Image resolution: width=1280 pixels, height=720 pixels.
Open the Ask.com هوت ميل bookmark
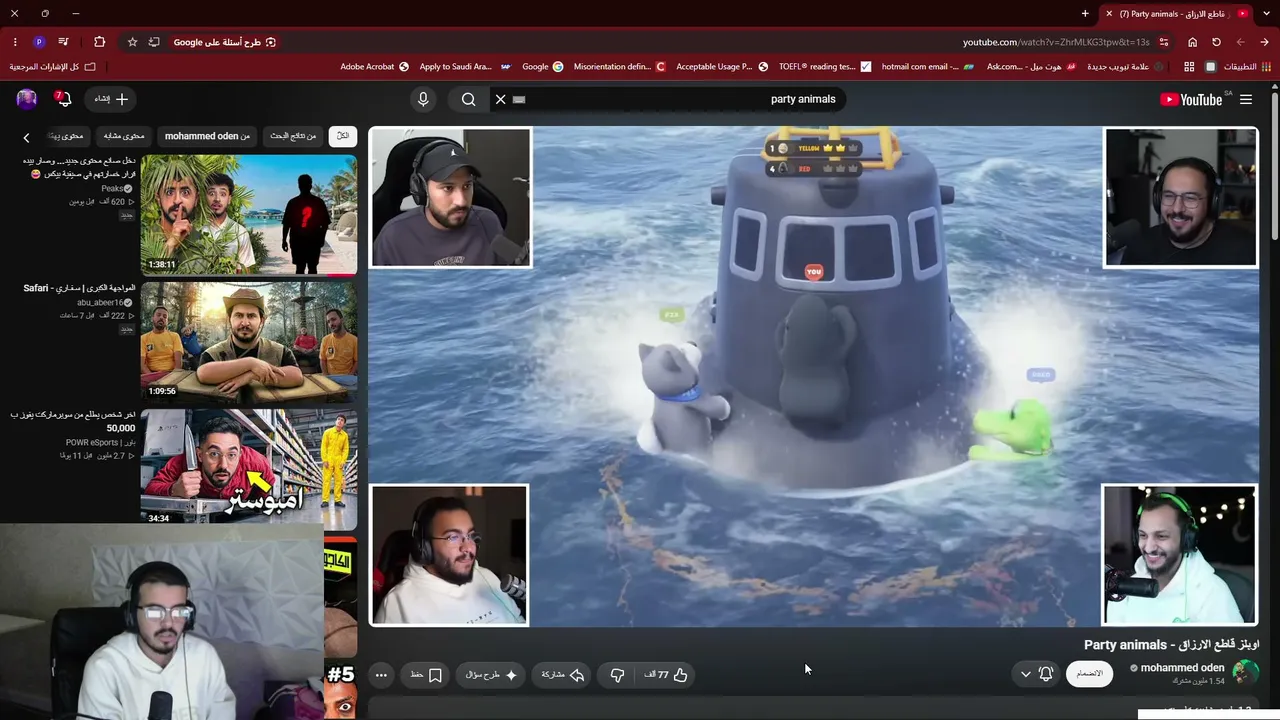[1031, 67]
